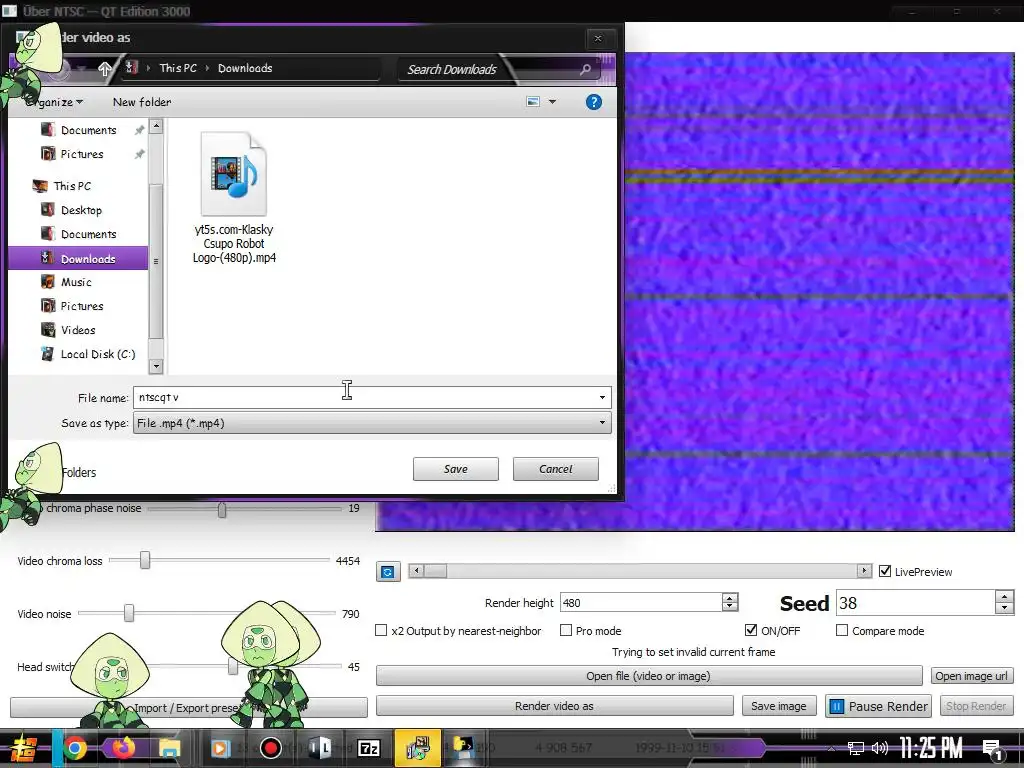1024x768 pixels.
Task: Click the red record button taskbar icon
Action: click(270, 748)
